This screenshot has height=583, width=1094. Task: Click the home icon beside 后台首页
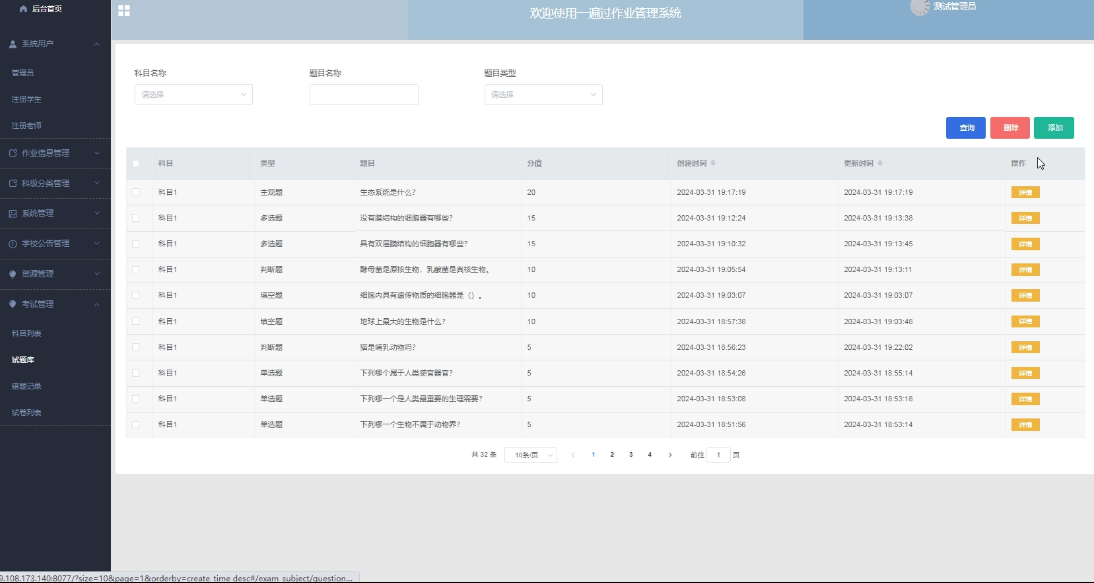point(23,9)
